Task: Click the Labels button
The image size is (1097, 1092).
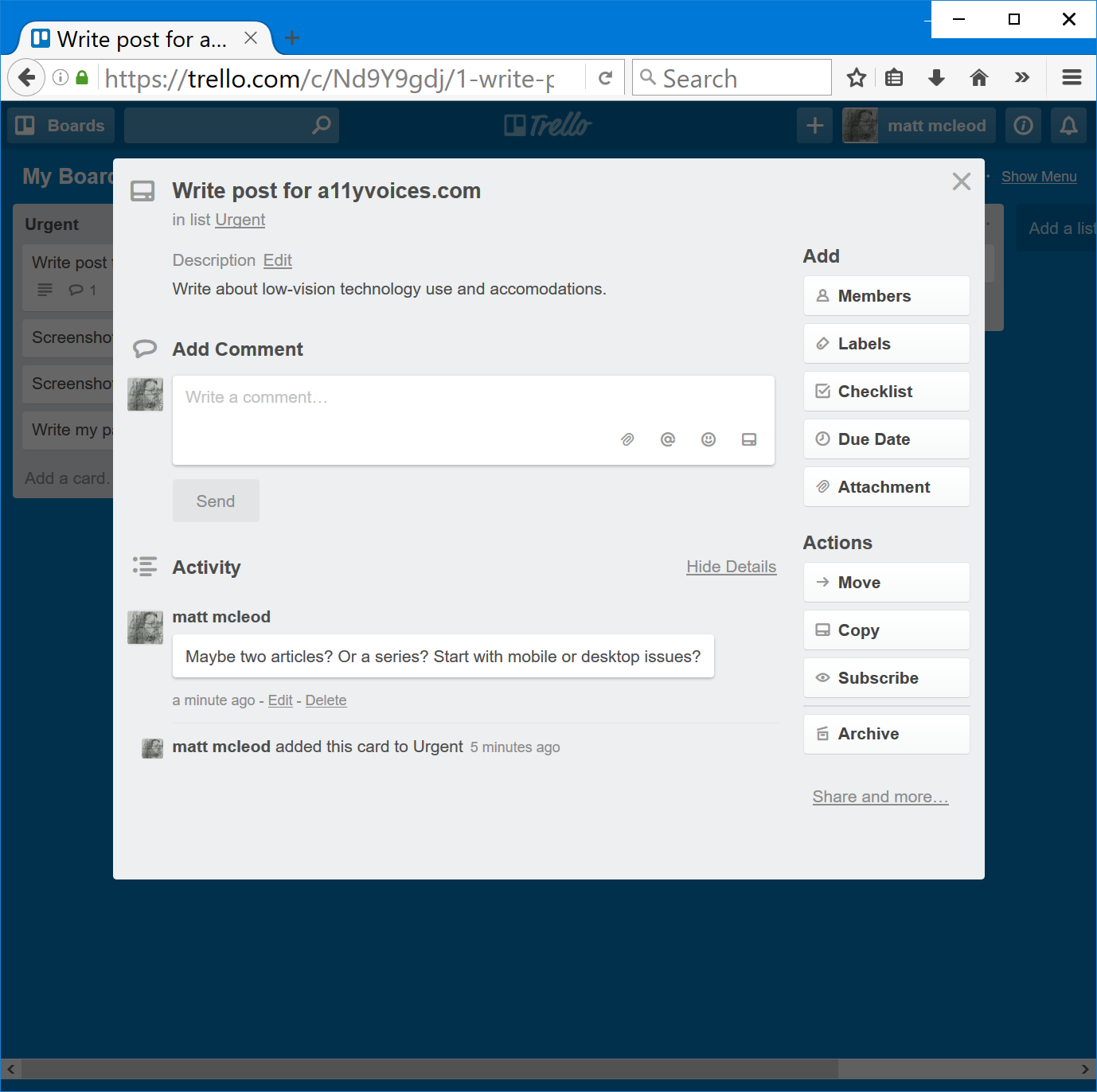Action: [887, 343]
